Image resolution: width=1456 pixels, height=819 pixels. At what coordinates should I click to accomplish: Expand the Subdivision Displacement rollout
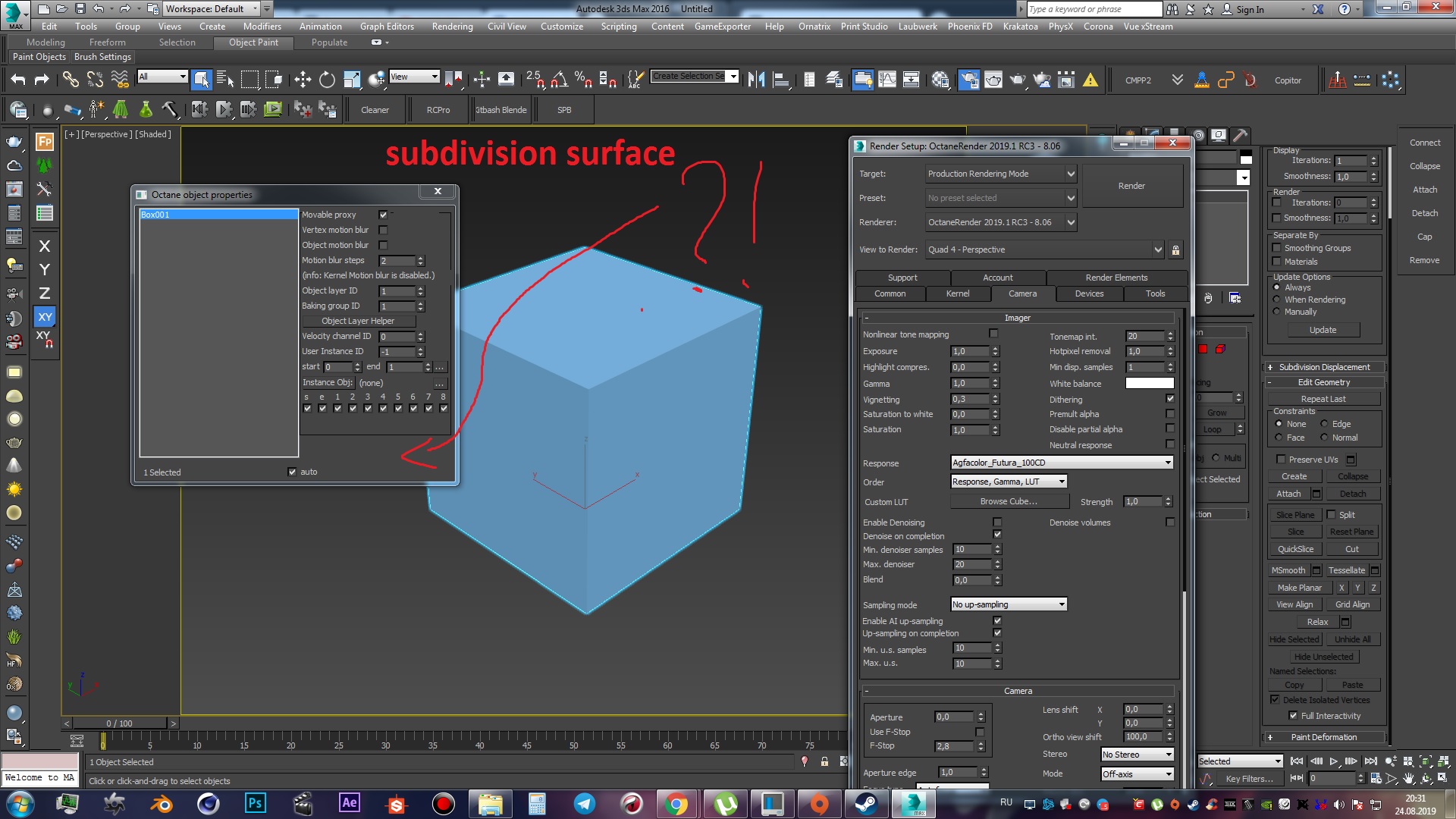click(1324, 367)
